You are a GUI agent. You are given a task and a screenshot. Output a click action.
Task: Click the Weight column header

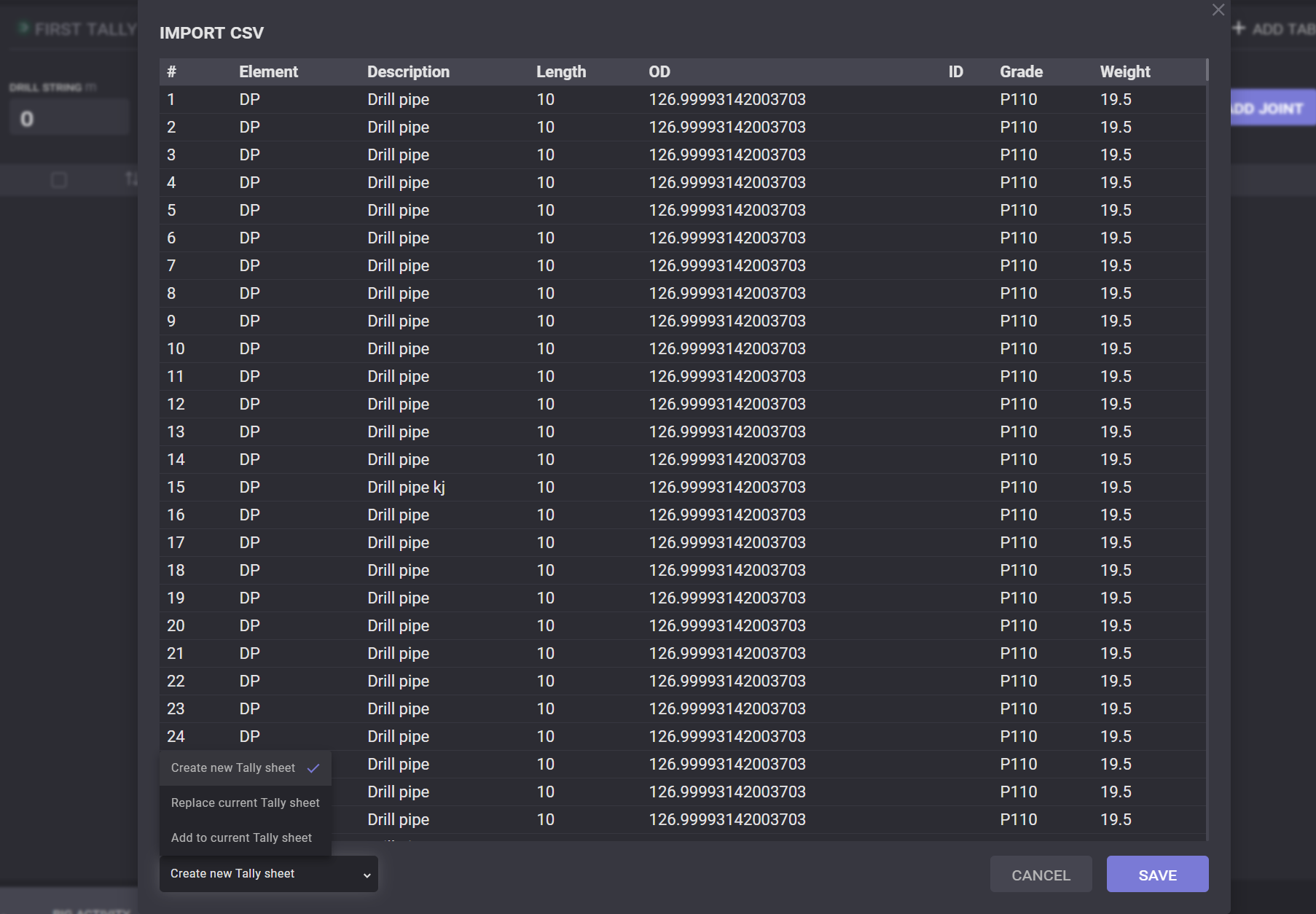coord(1124,71)
